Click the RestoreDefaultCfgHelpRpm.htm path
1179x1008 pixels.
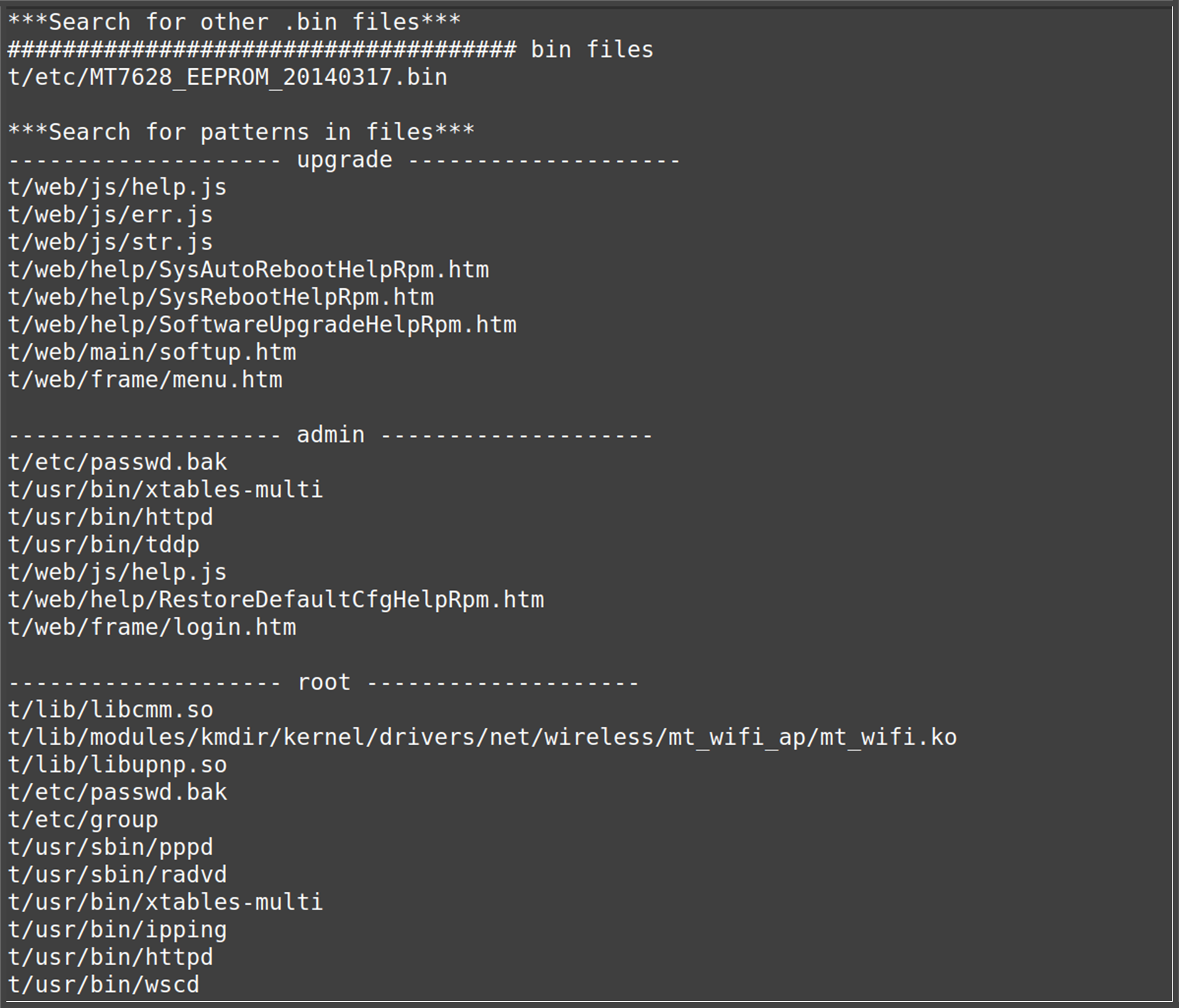click(276, 600)
